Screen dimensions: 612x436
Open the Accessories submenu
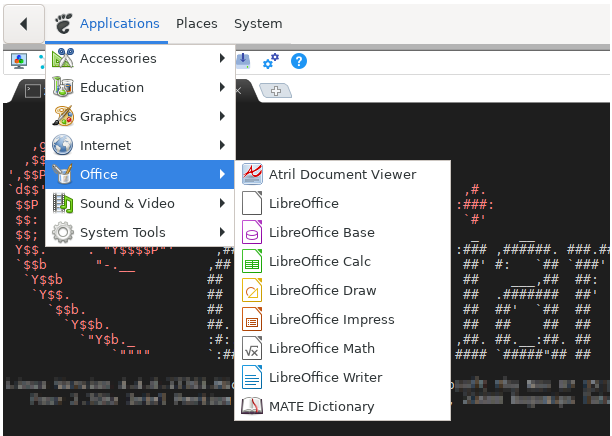click(x=140, y=58)
